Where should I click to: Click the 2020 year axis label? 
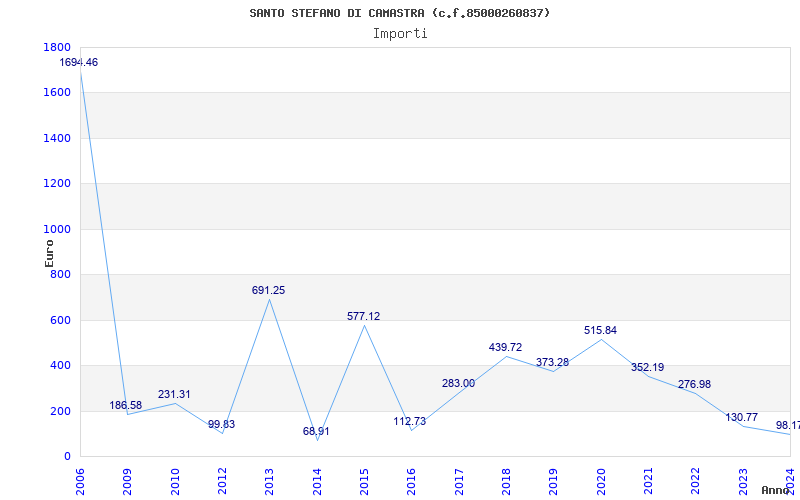click(600, 480)
